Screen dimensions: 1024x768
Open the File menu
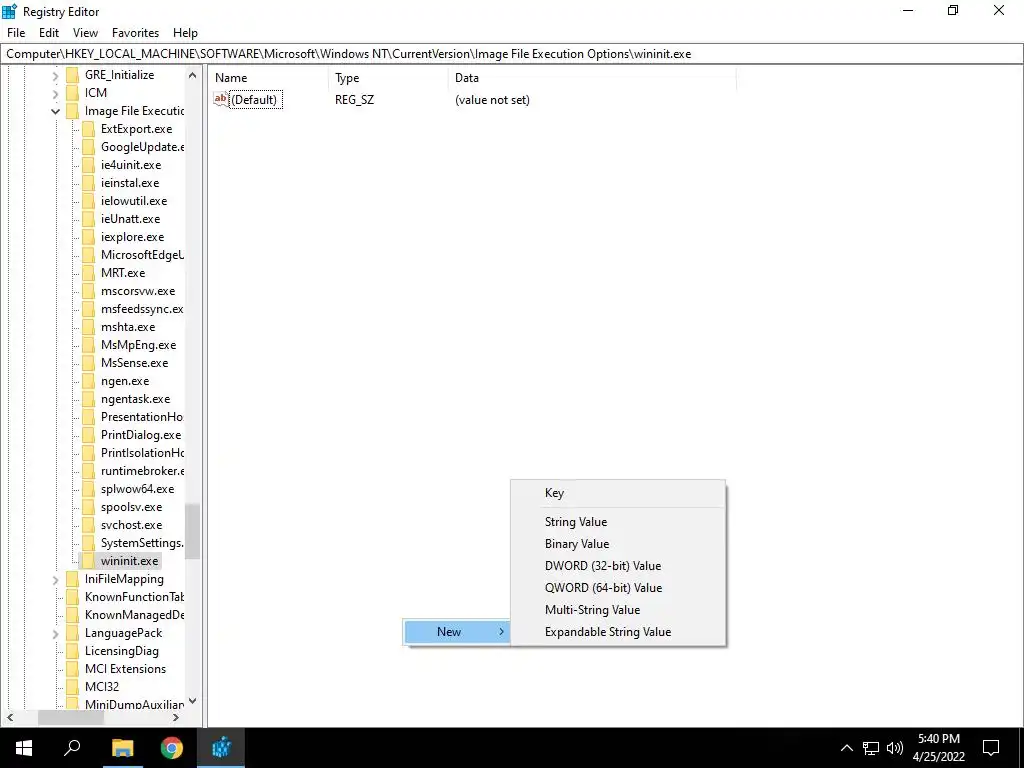(x=16, y=33)
